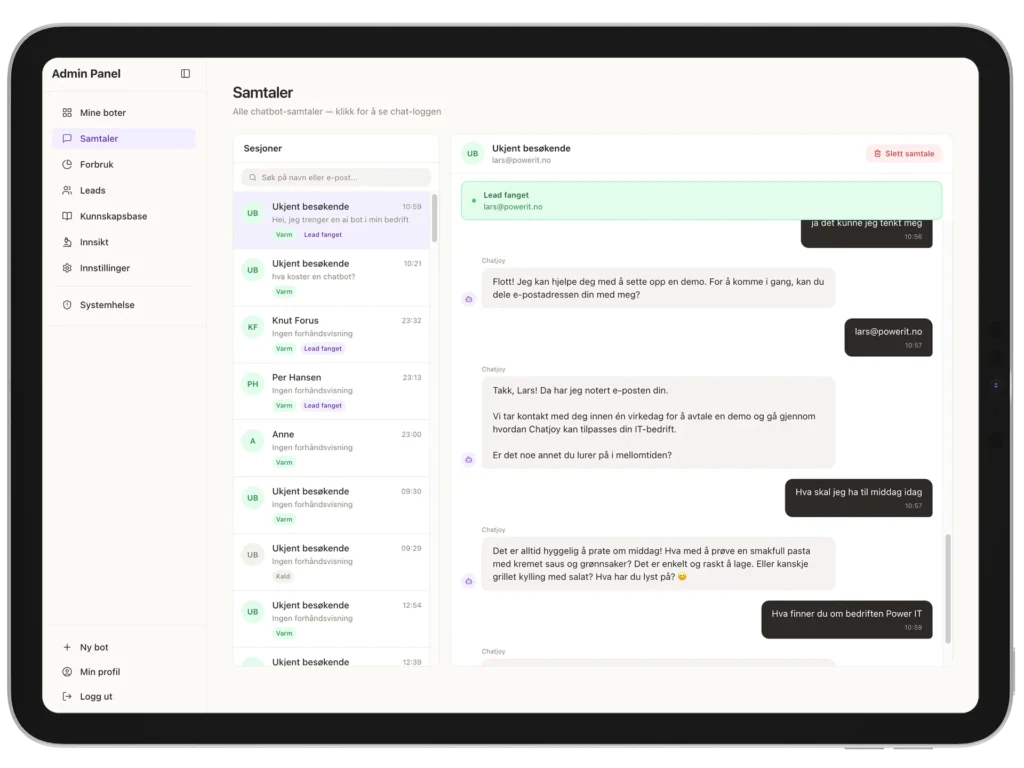Click the Innstillinger gear icon
The image size is (1024, 768).
coord(67,268)
